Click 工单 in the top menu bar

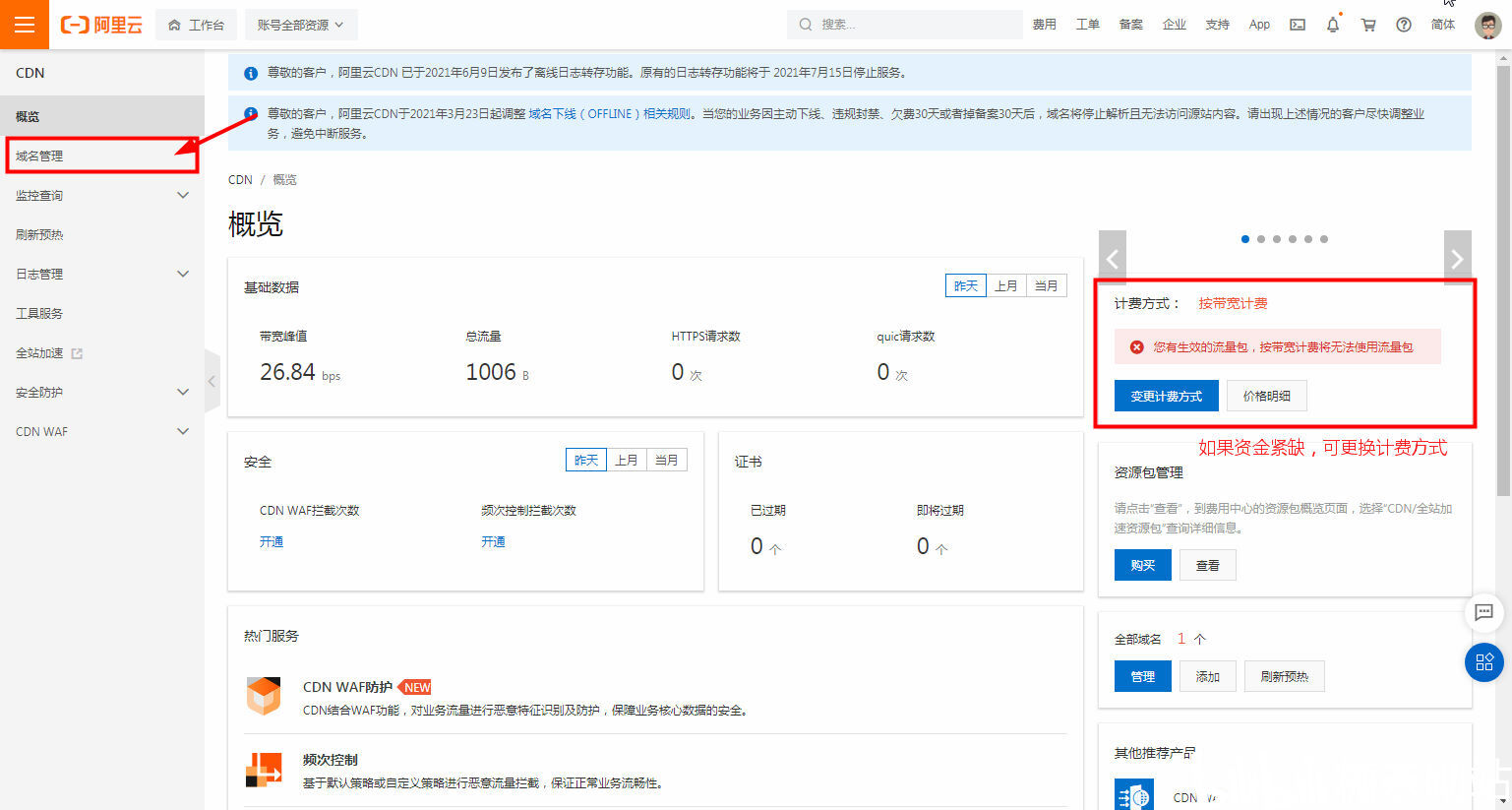(1088, 24)
